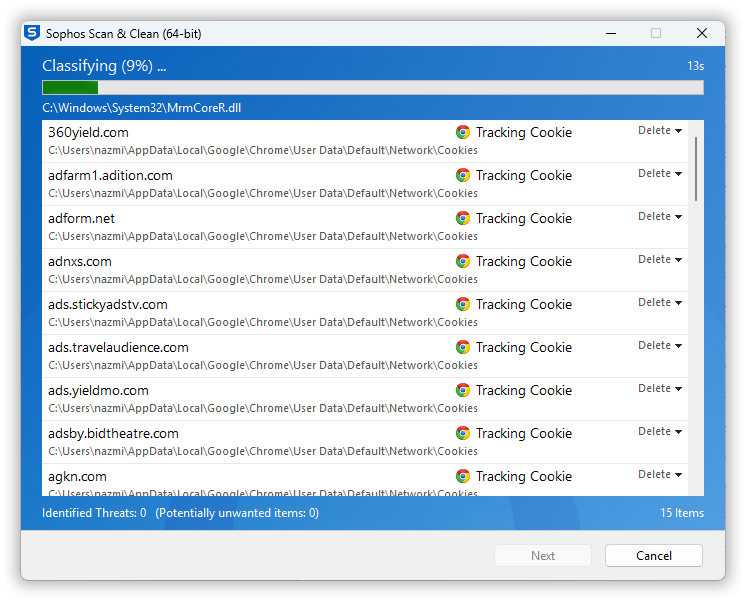Click the cookie file path under ads.yieldmo.com
Screen dimensions: 746x601
(x=263, y=408)
